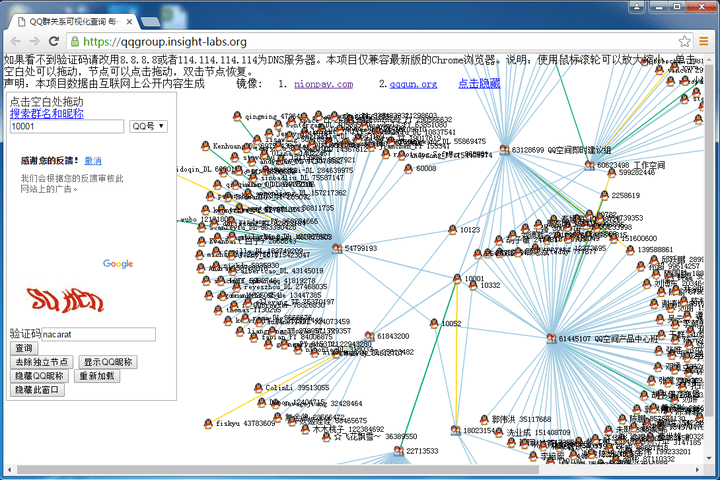Open a new browser tab
This screenshot has width=720, height=480.
coord(150,22)
